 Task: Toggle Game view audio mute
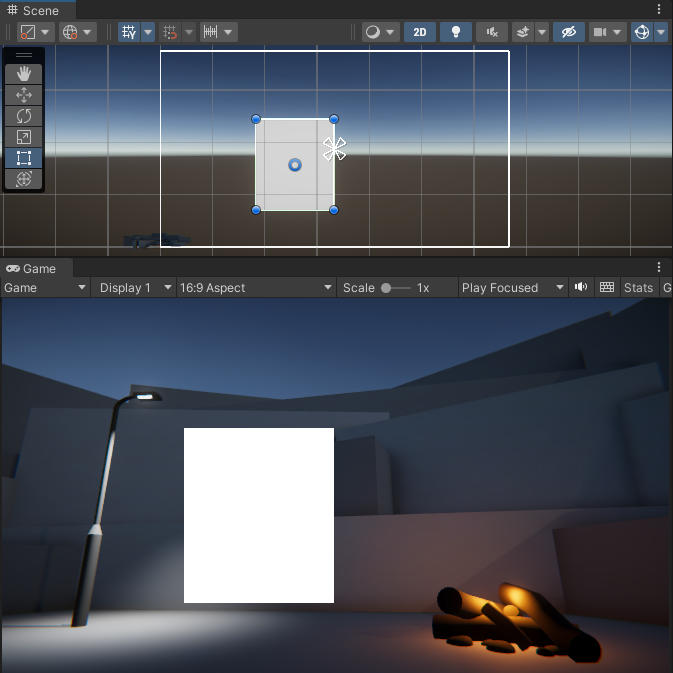581,287
